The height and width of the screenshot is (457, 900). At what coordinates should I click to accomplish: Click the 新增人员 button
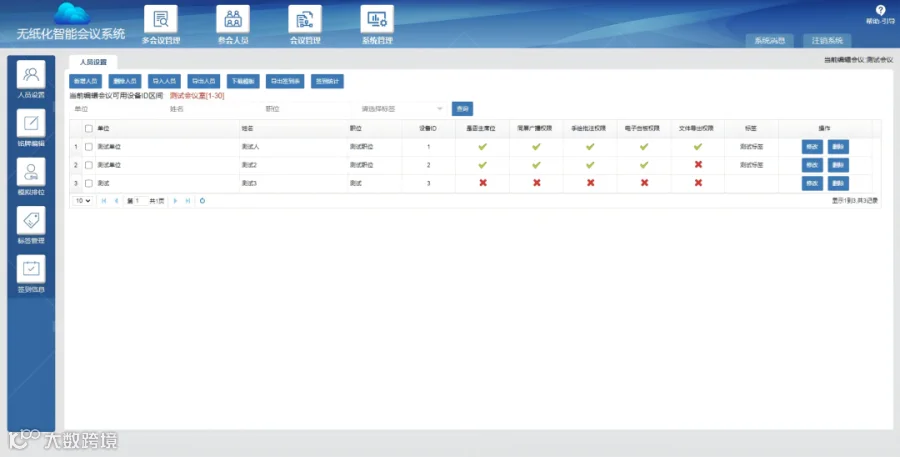(x=86, y=82)
